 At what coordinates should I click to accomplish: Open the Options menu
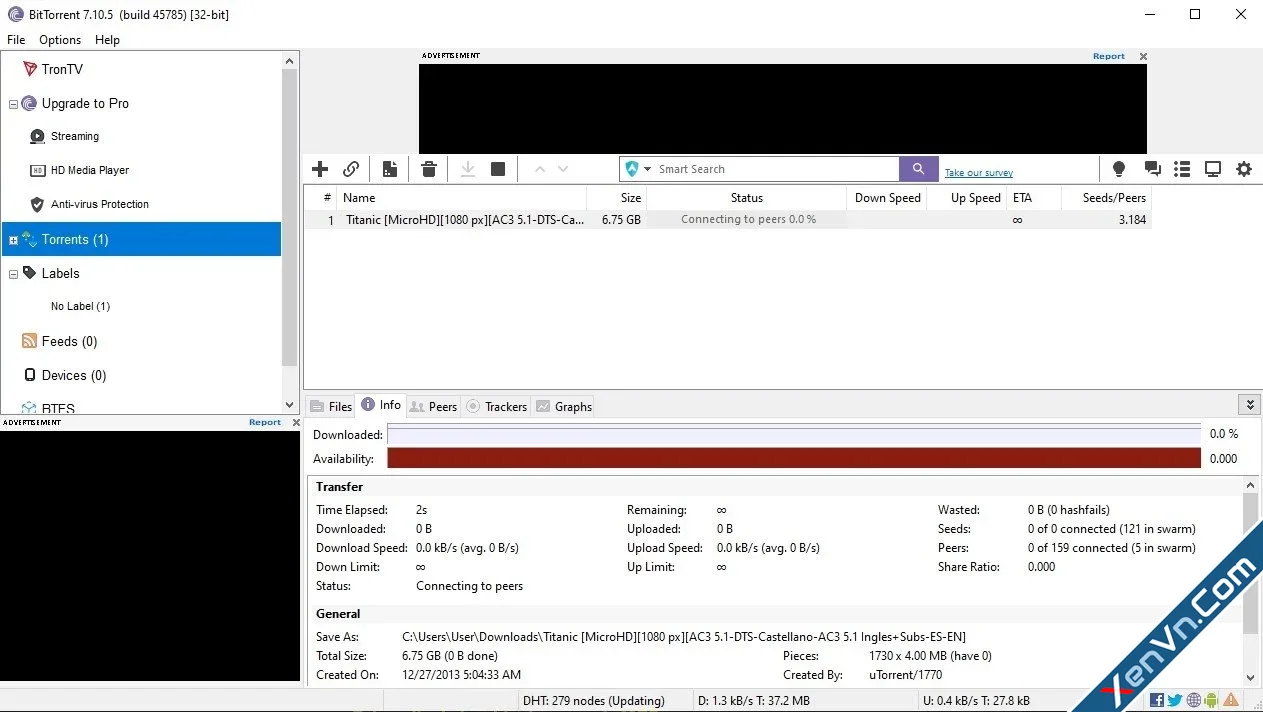[60, 40]
